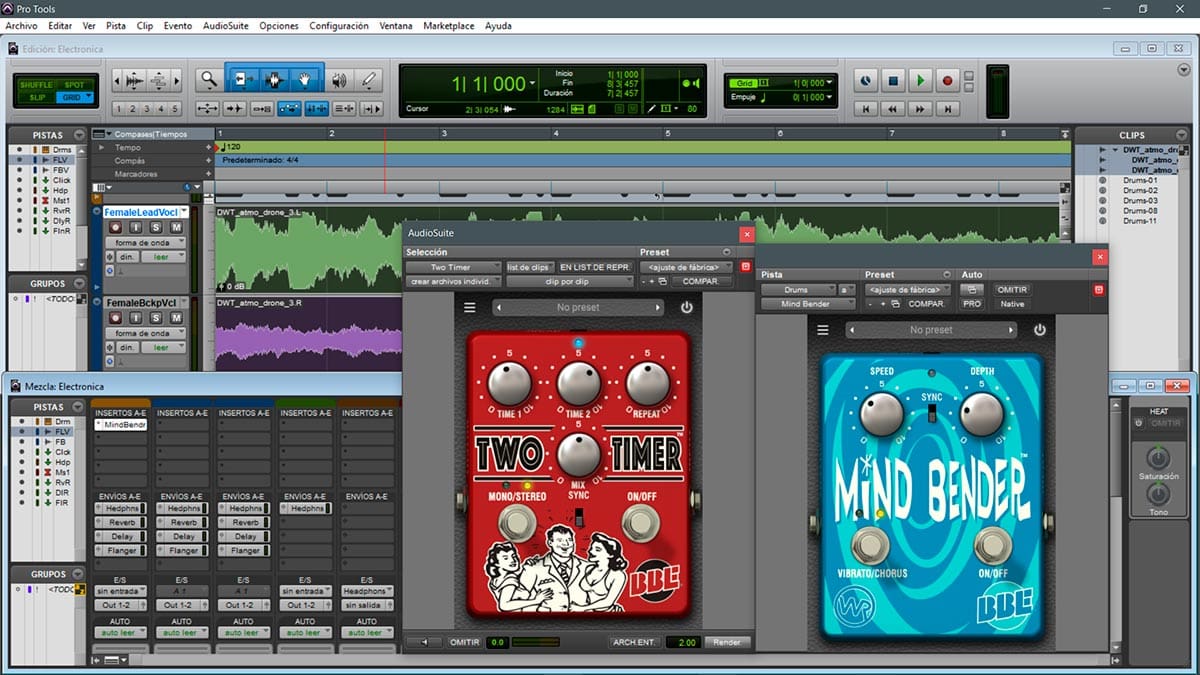Arm recording with the Record button
Viewport: 1200px width, 675px height.
click(946, 80)
